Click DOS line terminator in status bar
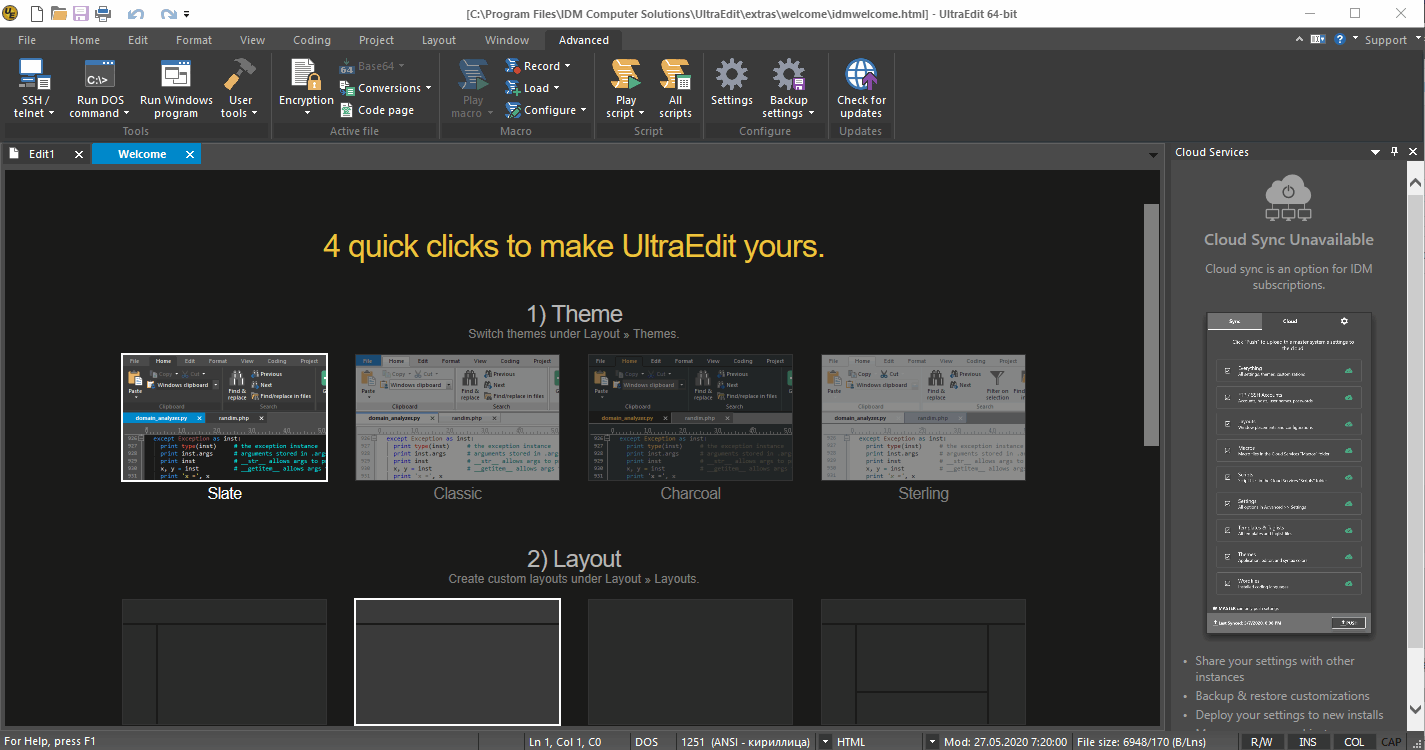This screenshot has height=750, width=1425. click(646, 742)
